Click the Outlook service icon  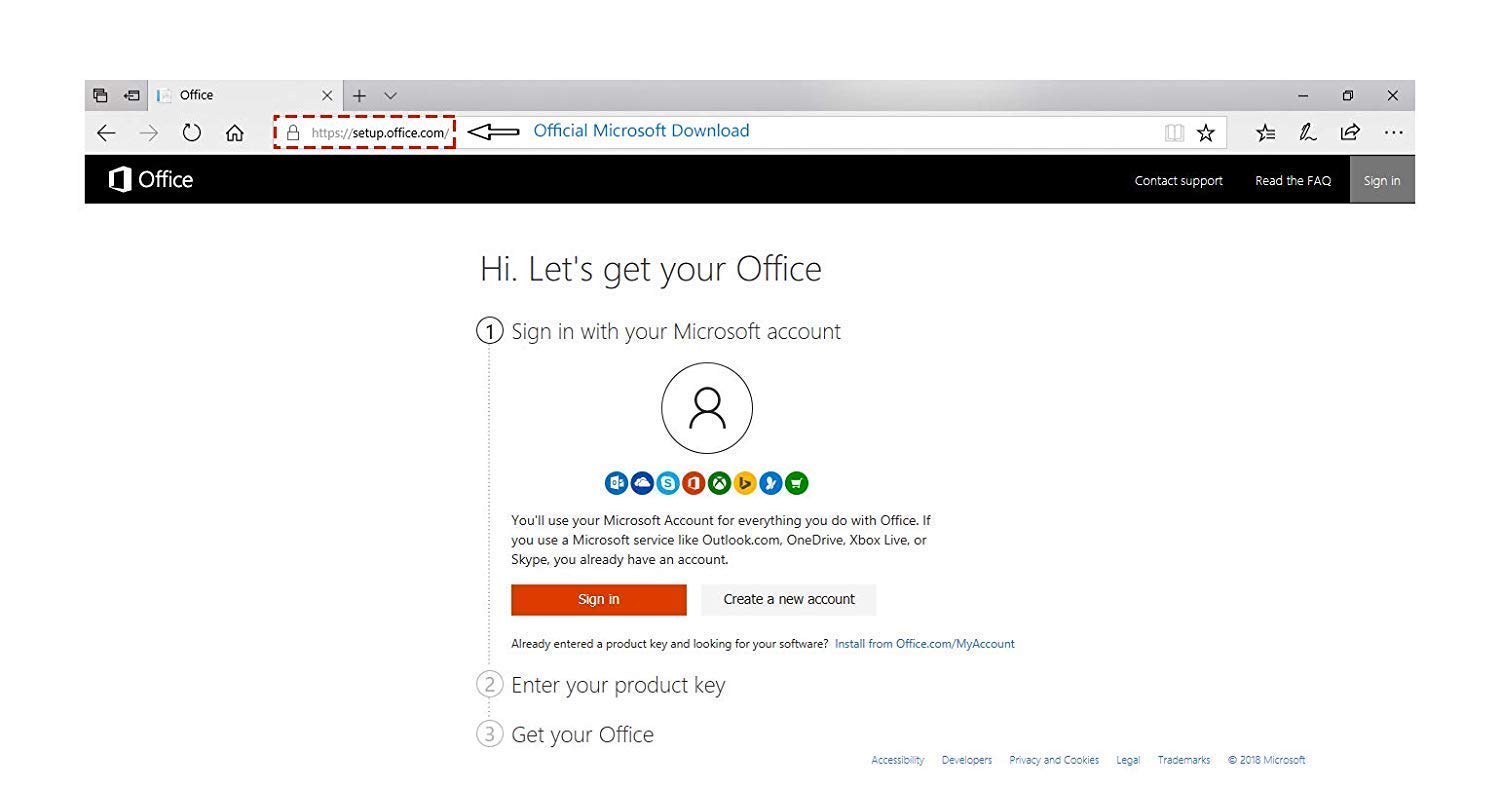(x=617, y=484)
